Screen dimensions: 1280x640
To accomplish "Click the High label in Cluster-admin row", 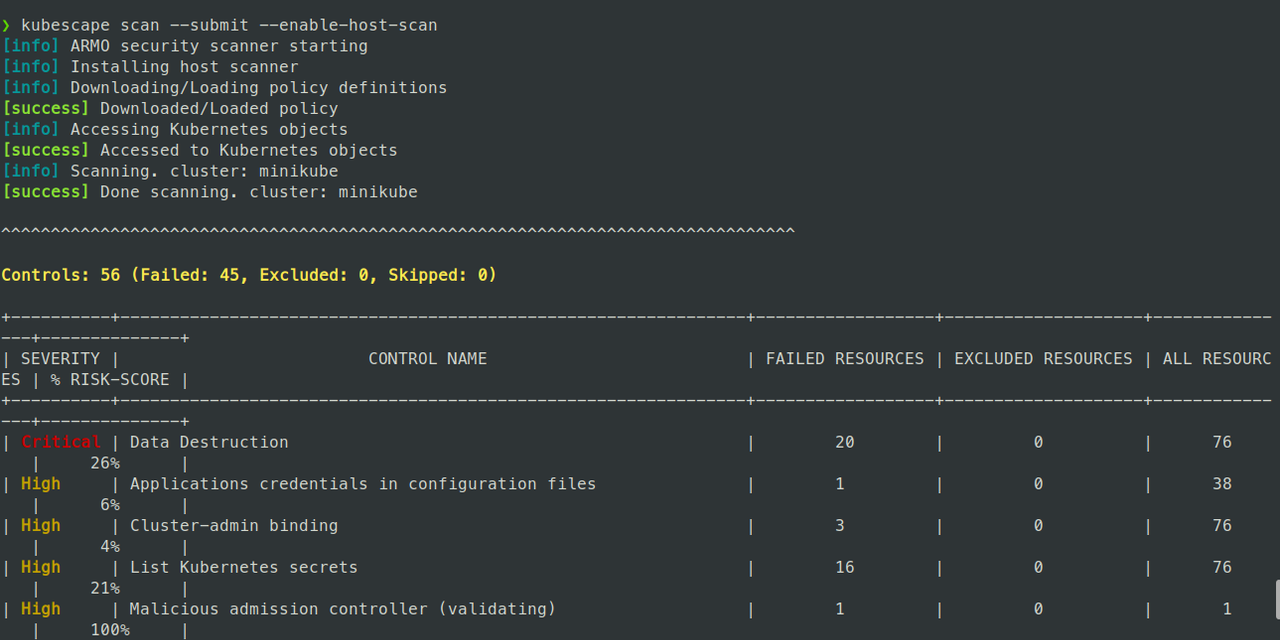I will [41, 526].
